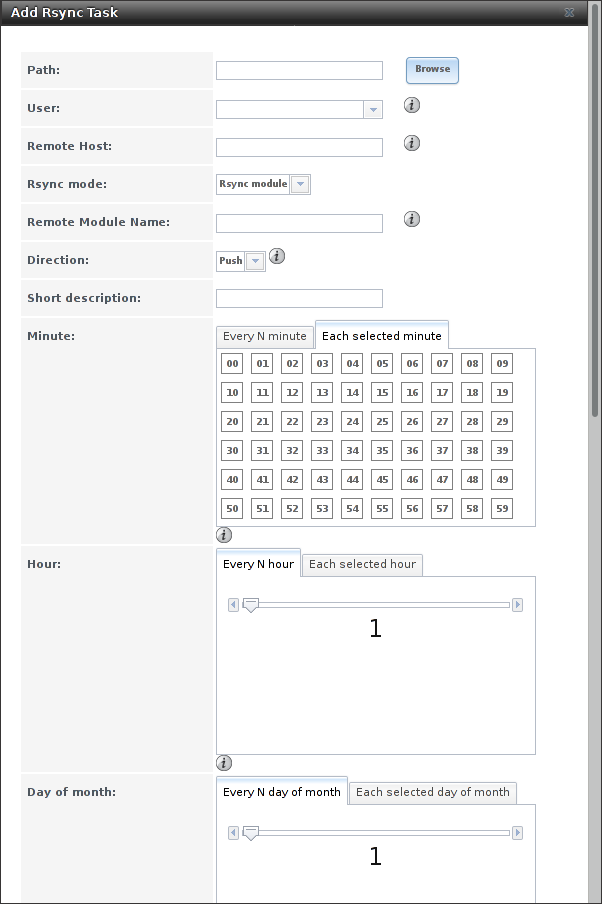Click the info icon beside Direction
Screen dimensions: 602x904
click(277, 256)
